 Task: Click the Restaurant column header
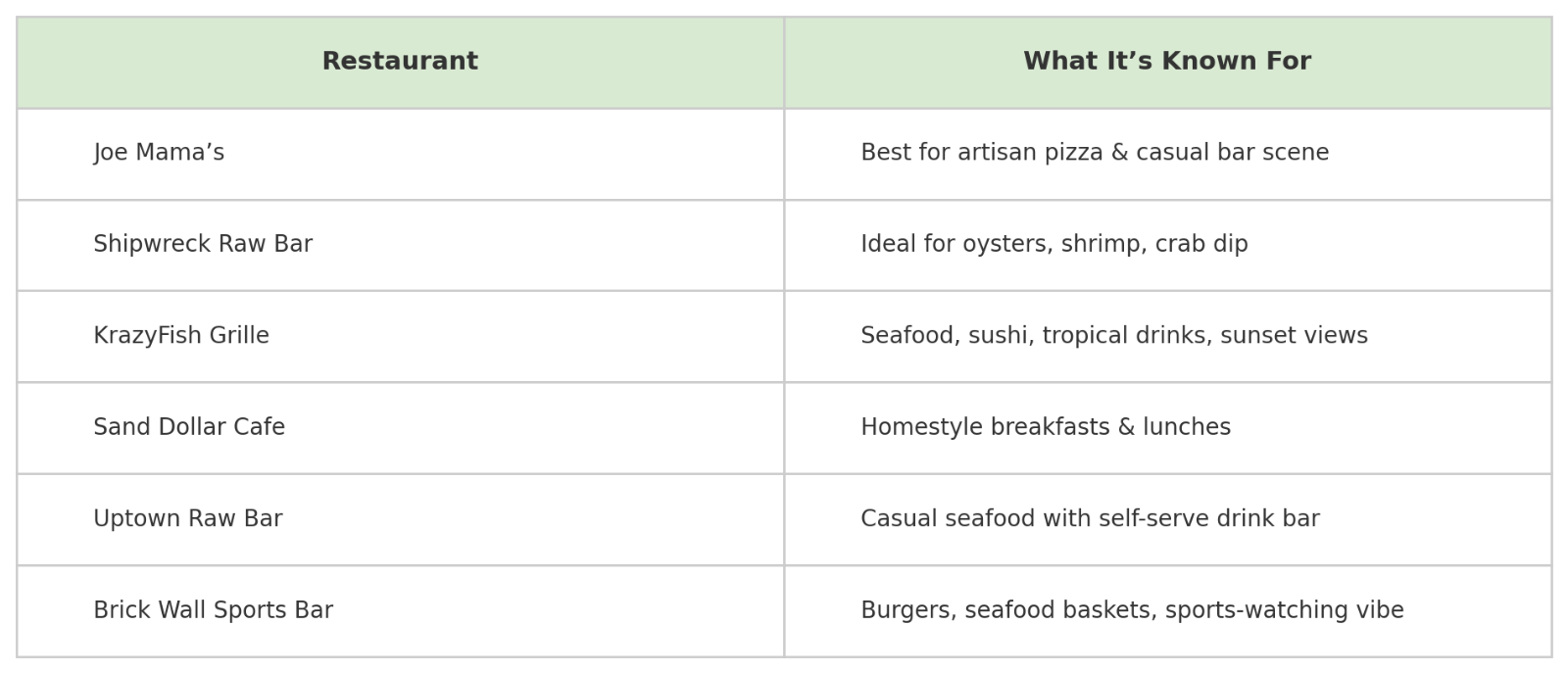[400, 62]
